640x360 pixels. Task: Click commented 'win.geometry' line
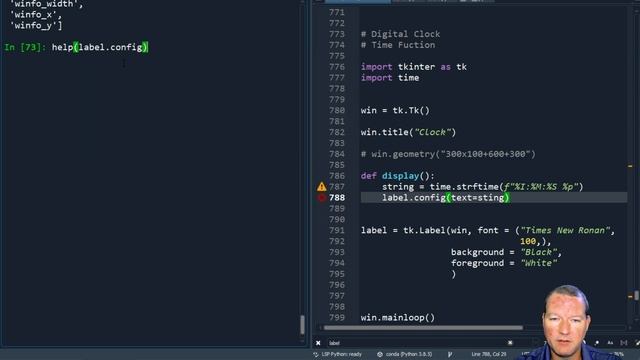coord(448,154)
